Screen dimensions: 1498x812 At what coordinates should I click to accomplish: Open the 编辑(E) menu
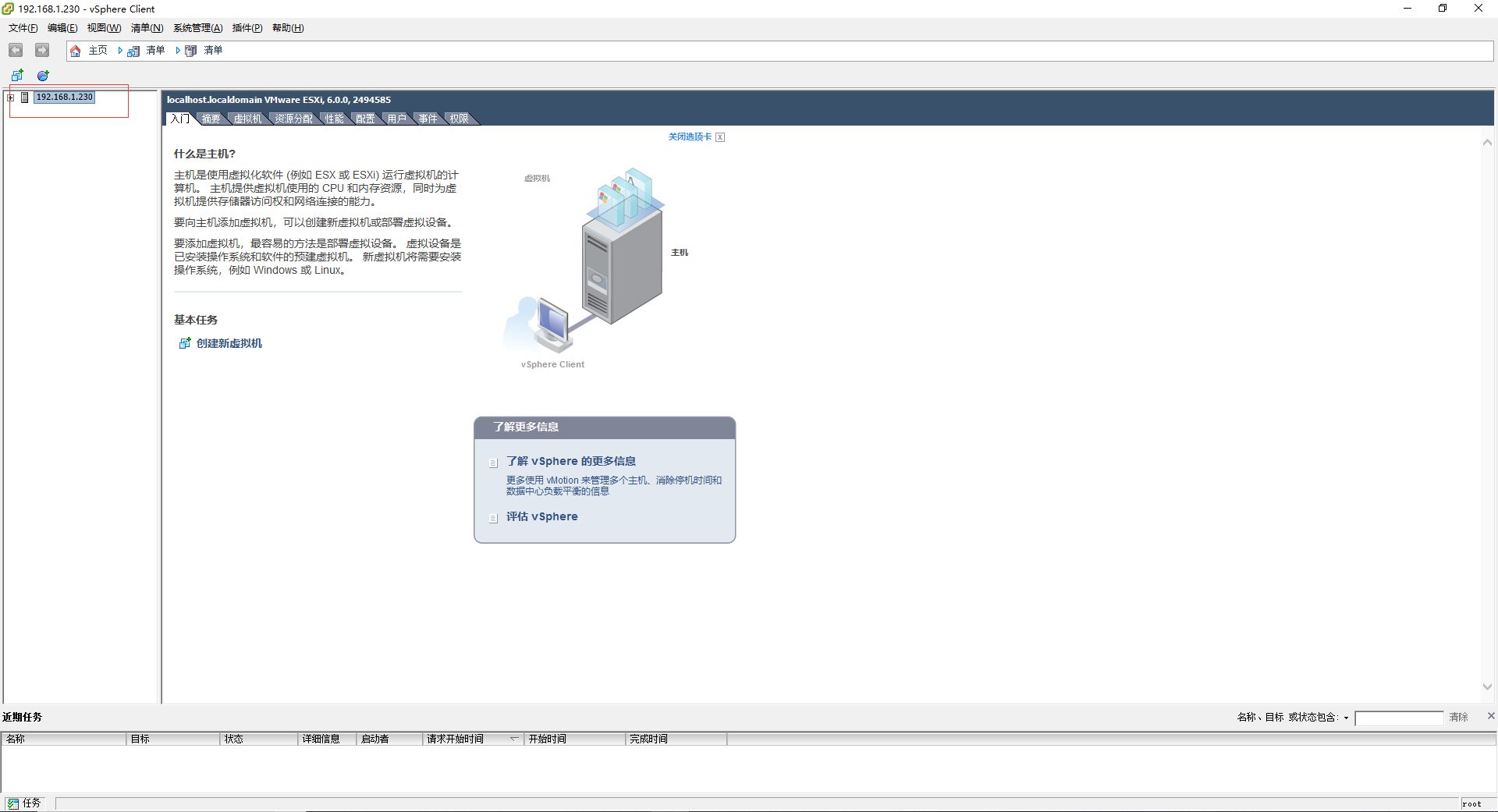coord(62,28)
